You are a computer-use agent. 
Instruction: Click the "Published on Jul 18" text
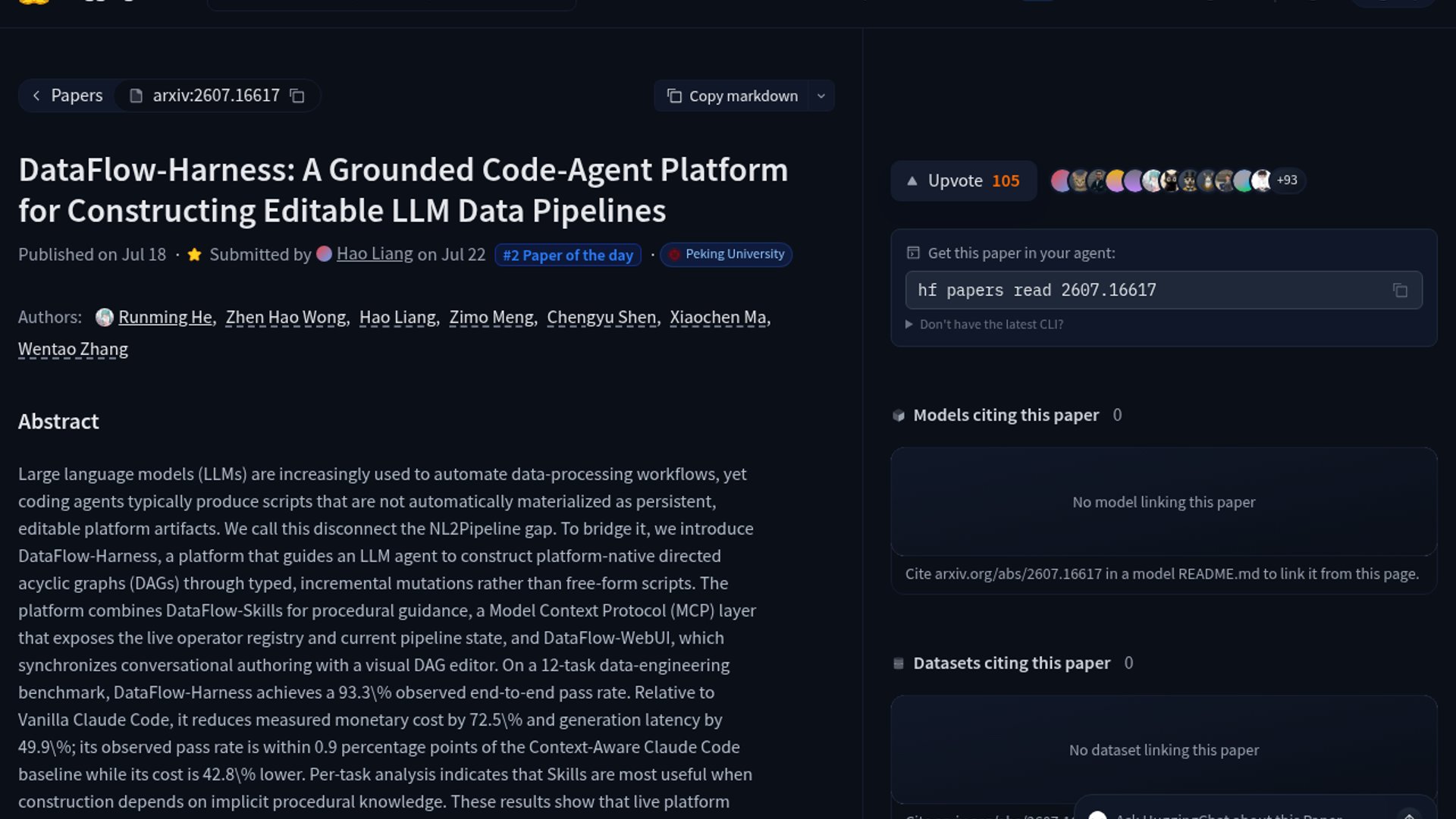tap(92, 255)
